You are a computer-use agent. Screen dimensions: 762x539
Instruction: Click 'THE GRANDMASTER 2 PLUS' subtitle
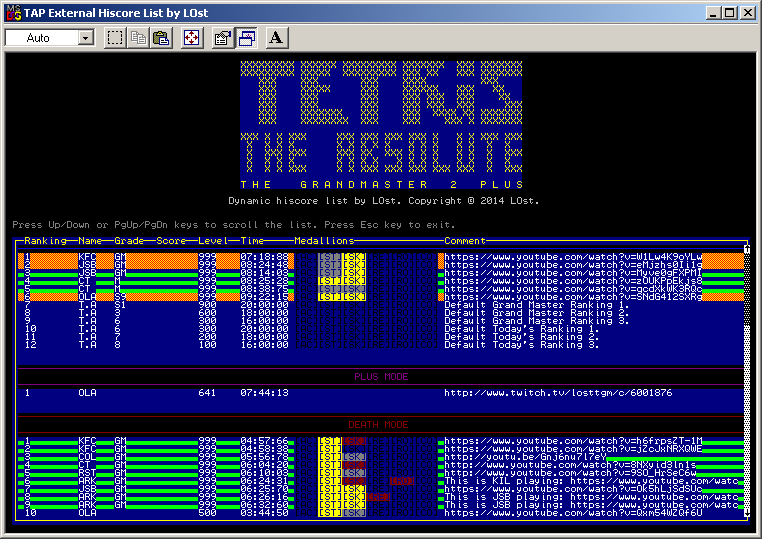click(381, 185)
